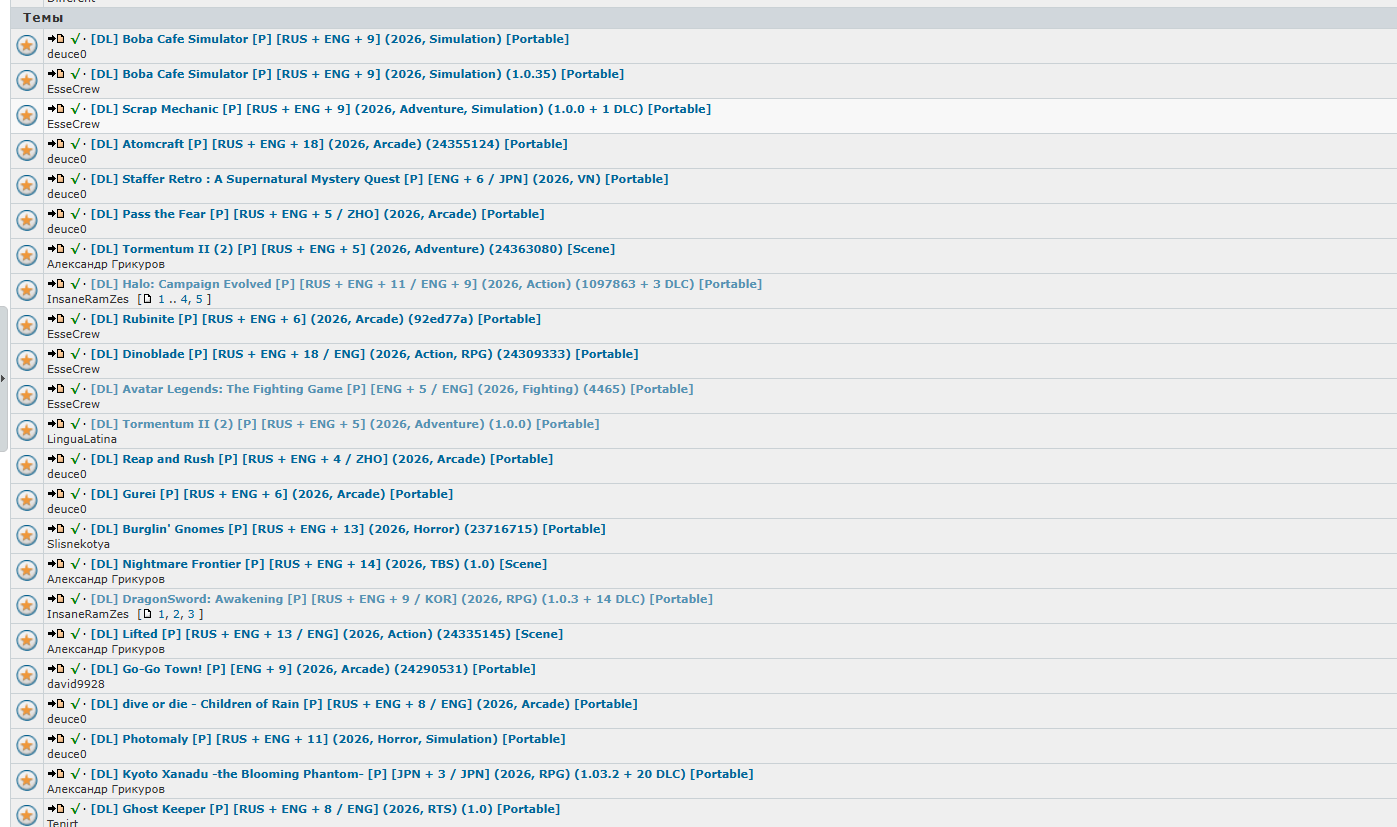This screenshot has width=1397, height=827.
Task: Click author InsaneRamZes under Halo: Campaign Evolved
Action: coord(88,299)
